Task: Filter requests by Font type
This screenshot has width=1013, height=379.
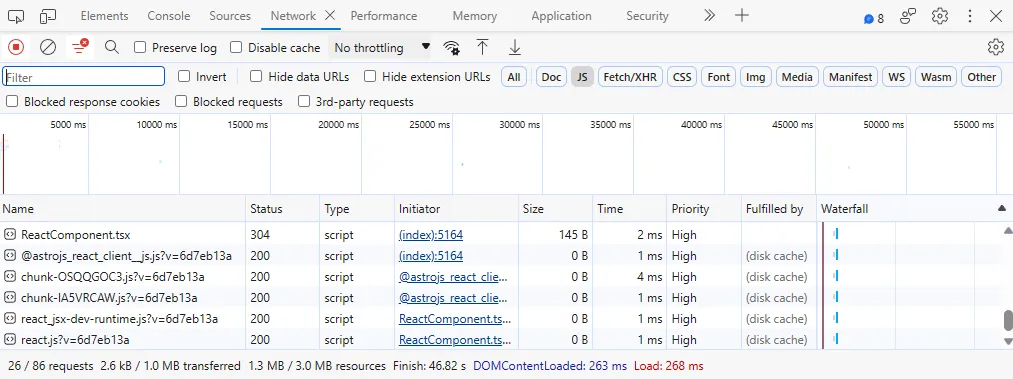Action: pyautogui.click(x=718, y=77)
